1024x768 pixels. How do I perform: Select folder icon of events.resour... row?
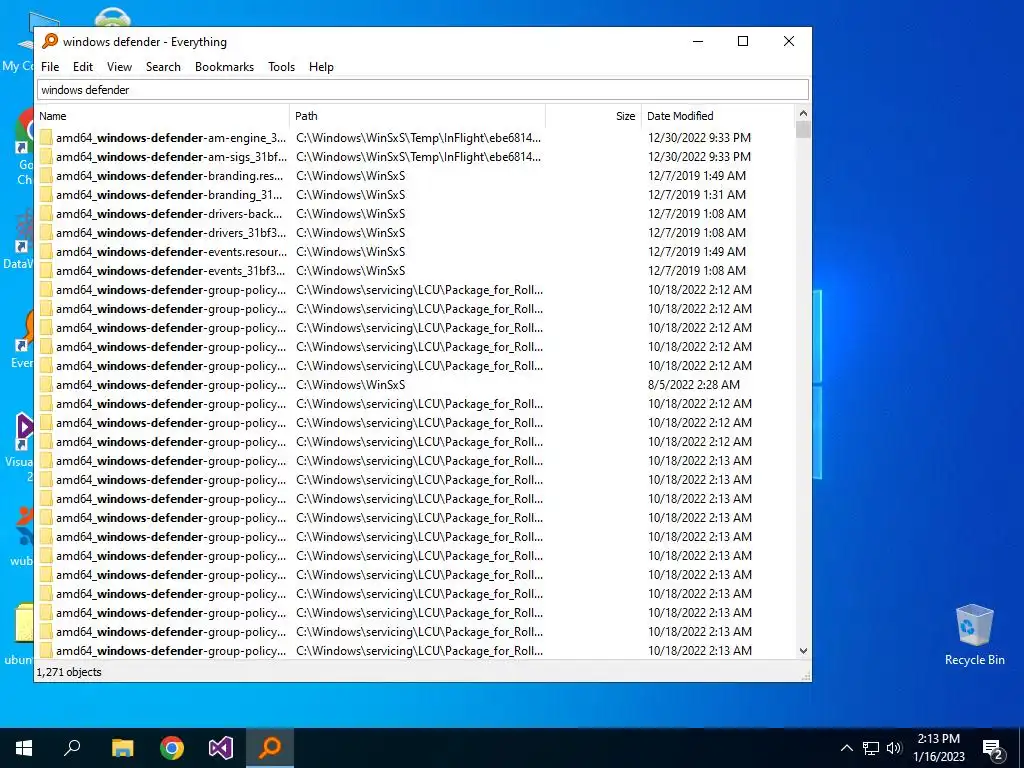pyautogui.click(x=46, y=251)
